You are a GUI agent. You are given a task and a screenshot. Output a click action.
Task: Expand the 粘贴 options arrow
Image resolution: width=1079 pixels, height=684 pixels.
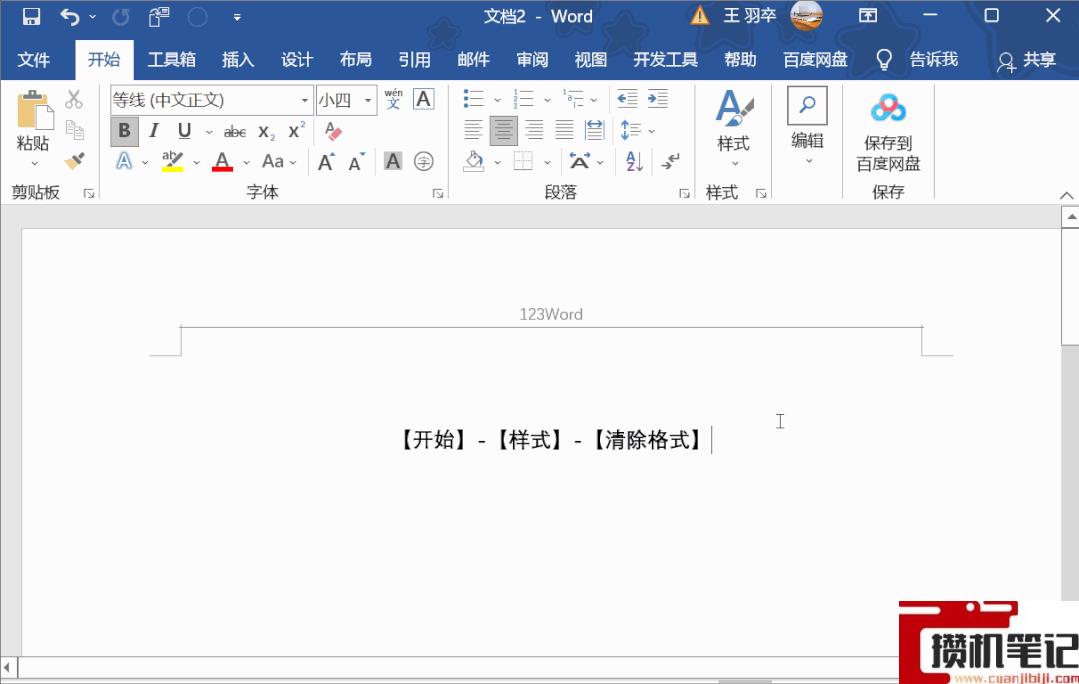tap(34, 163)
